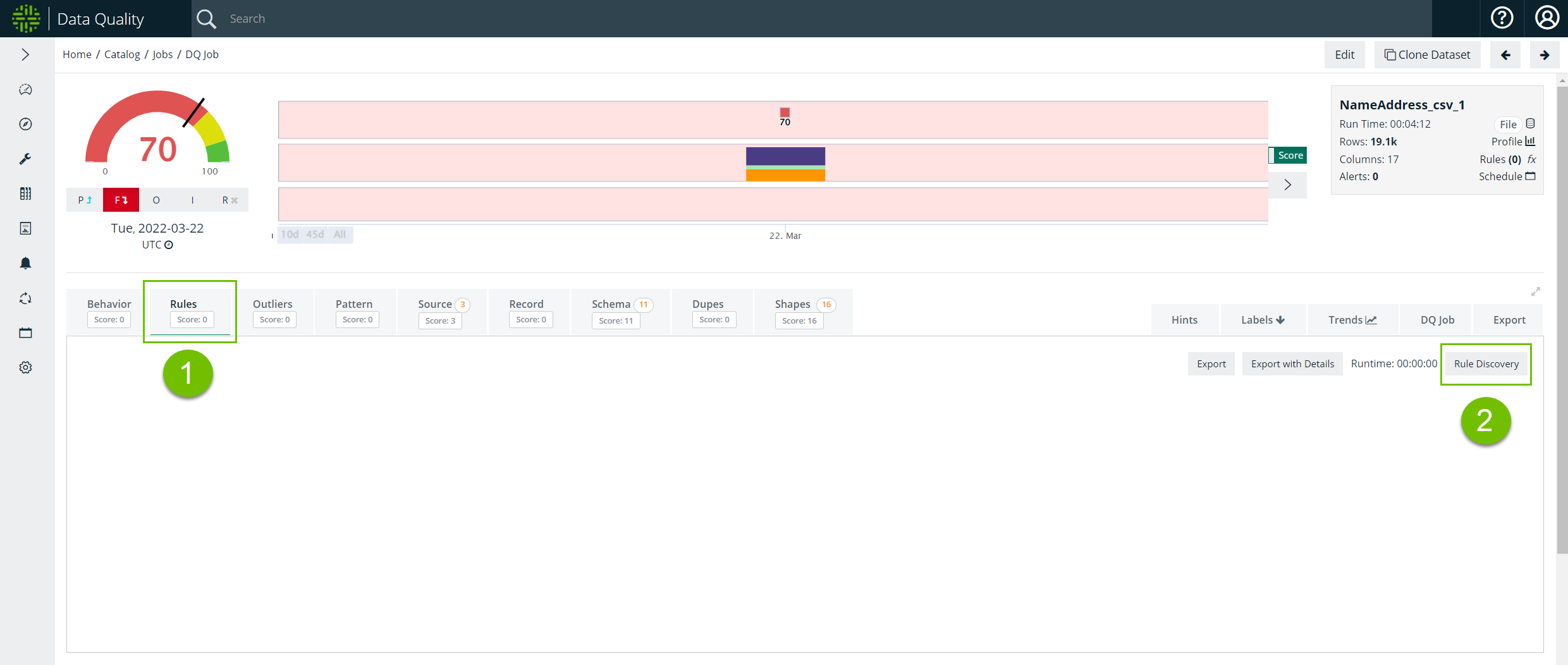Image resolution: width=1568 pixels, height=665 pixels.
Task: Click the bell Alerts icon in sidebar
Action: (x=25, y=264)
